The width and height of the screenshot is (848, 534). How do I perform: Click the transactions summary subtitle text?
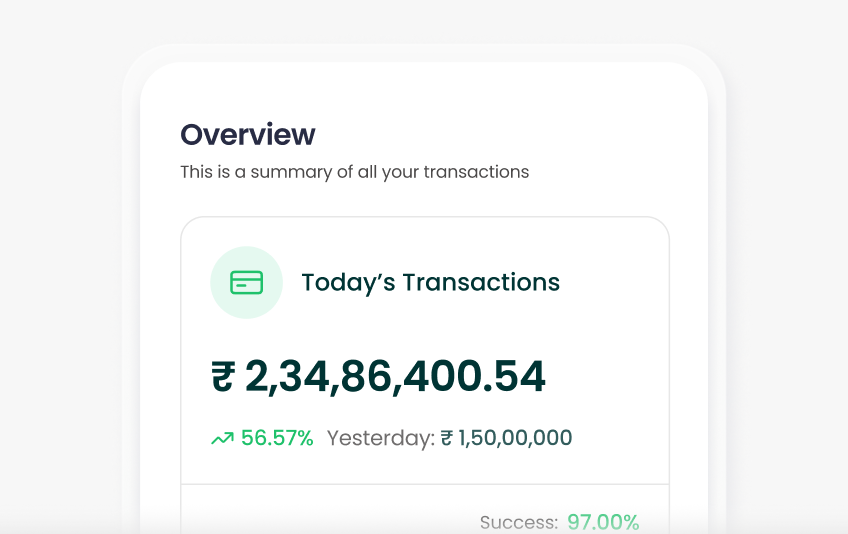[x=354, y=172]
